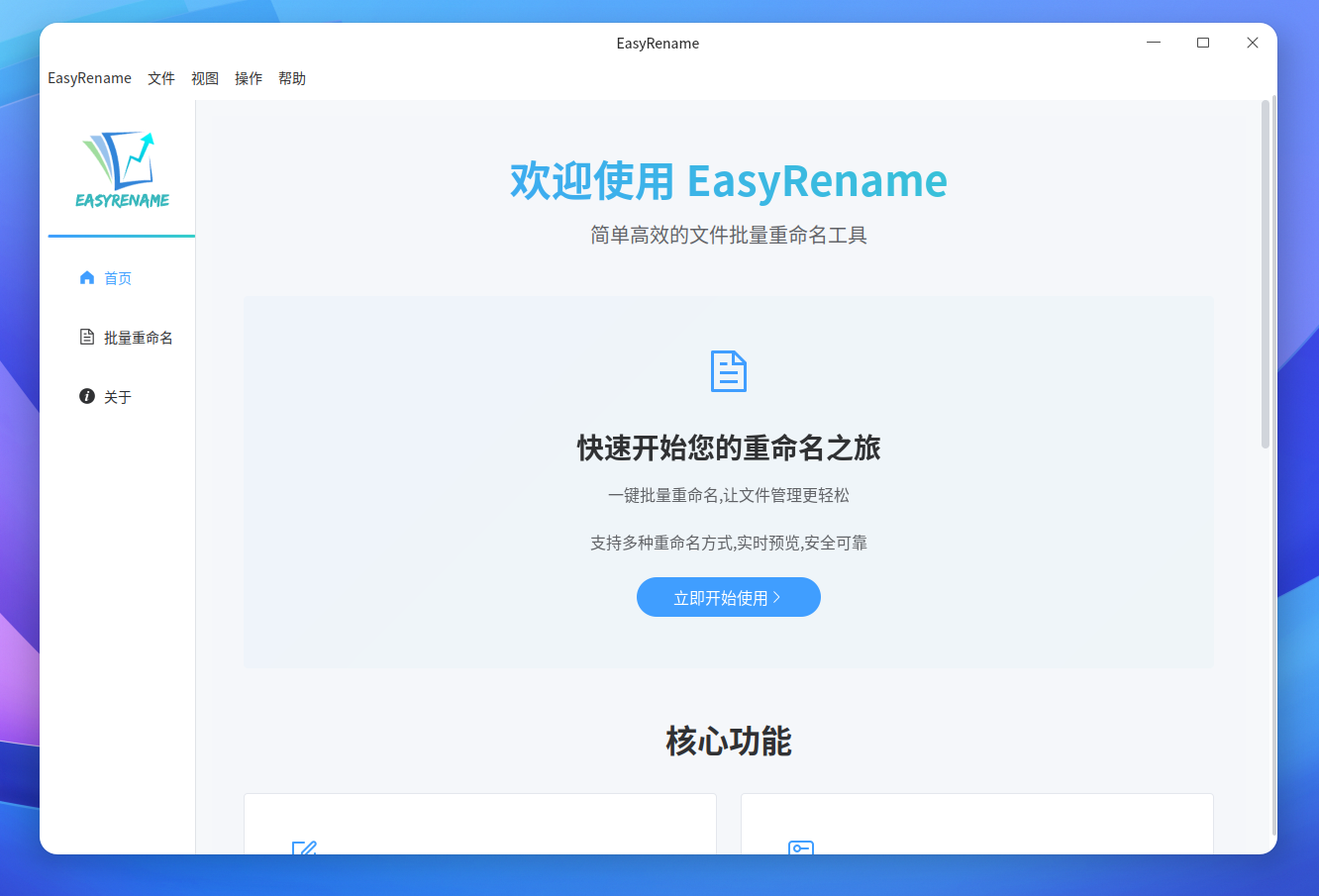Click the document icon beside 批量重命名

(x=87, y=338)
